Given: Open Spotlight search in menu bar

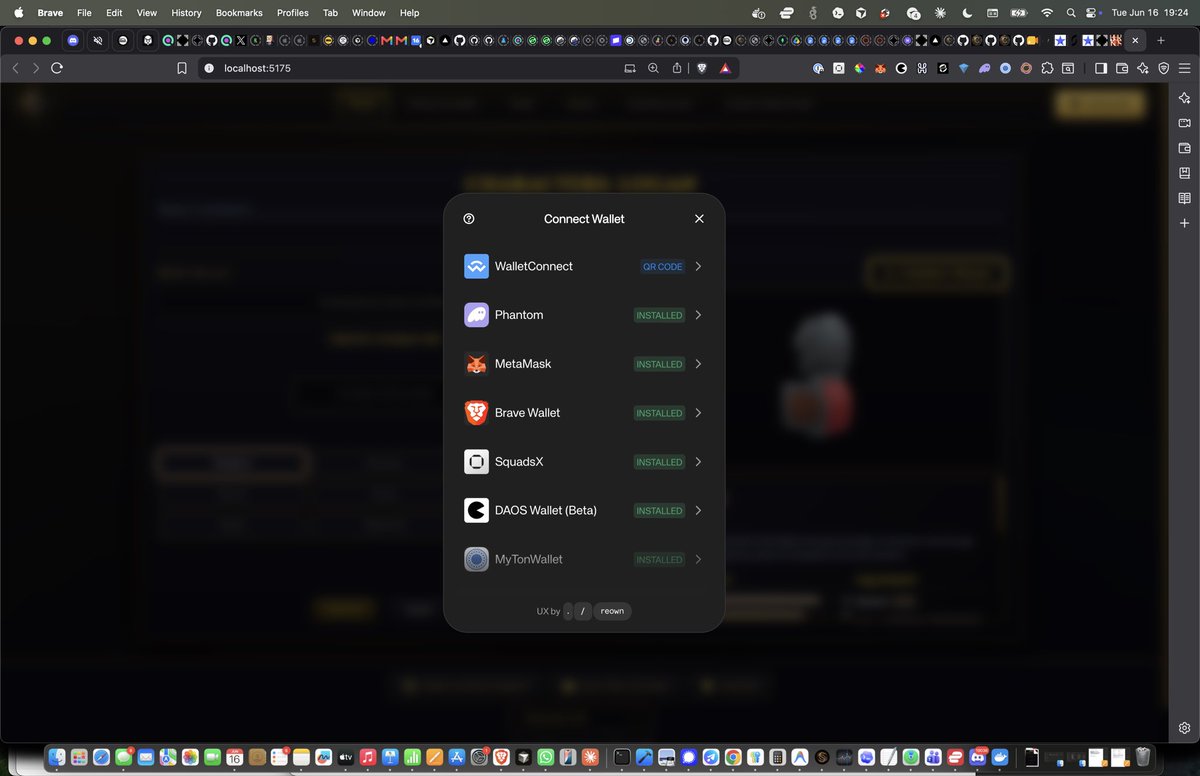Looking at the screenshot, I should (1070, 13).
